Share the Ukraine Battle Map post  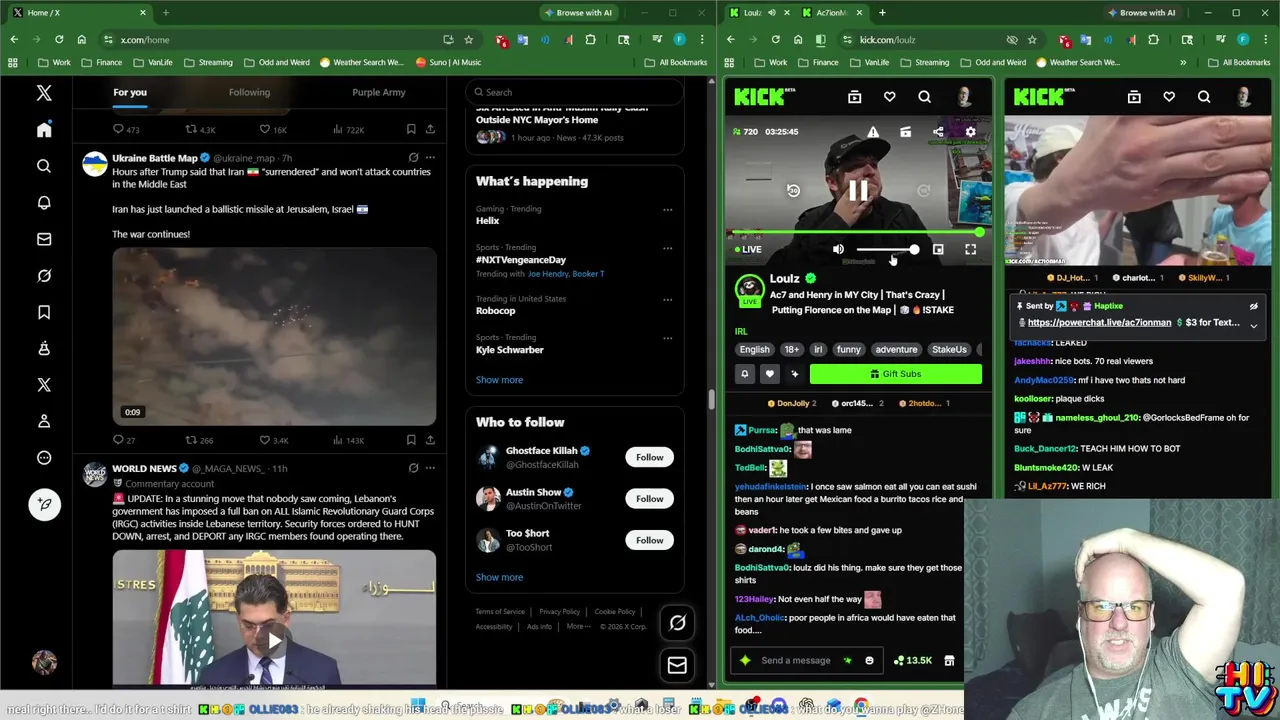tap(430, 440)
